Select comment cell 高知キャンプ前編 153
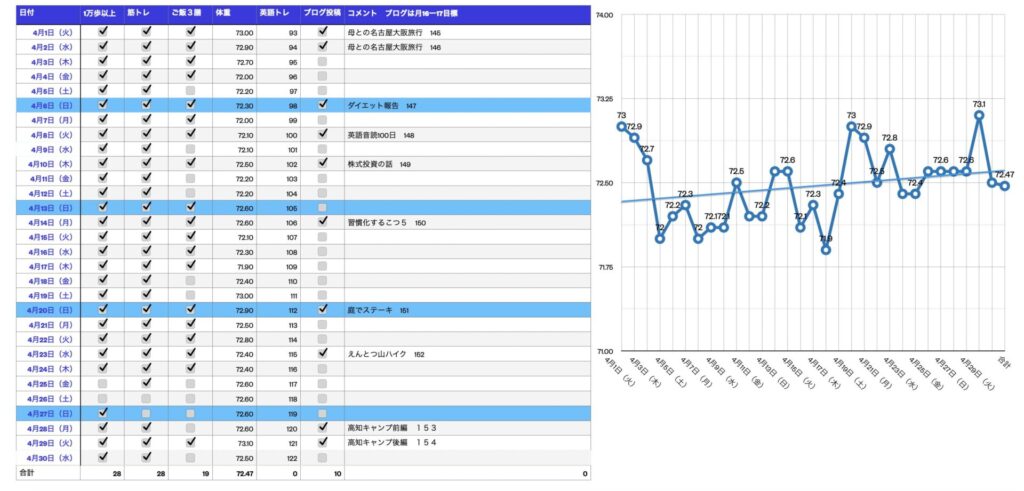Screen dimensions: 1024x491 pyautogui.click(x=468, y=428)
